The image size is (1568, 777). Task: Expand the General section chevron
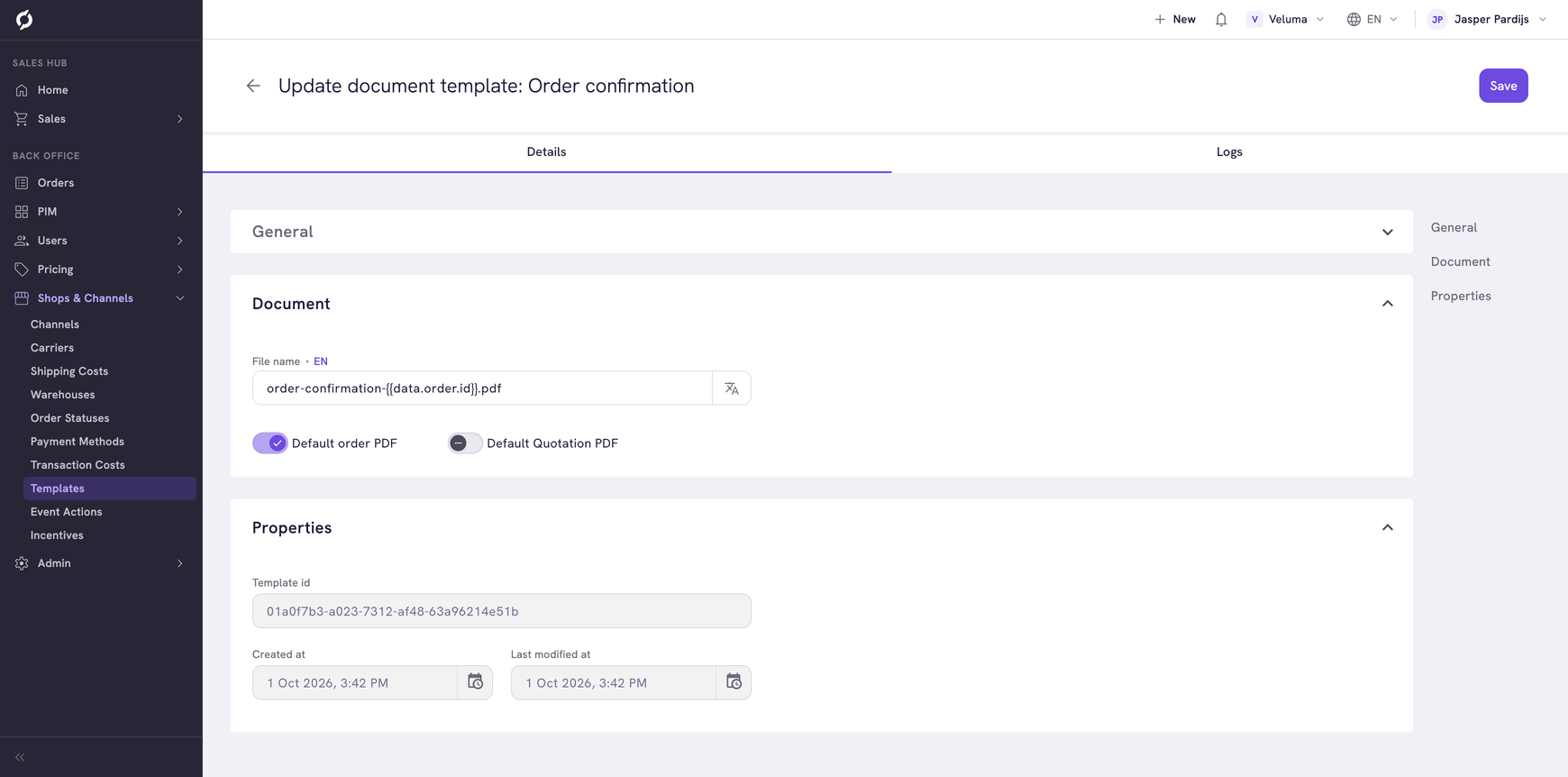pos(1388,233)
